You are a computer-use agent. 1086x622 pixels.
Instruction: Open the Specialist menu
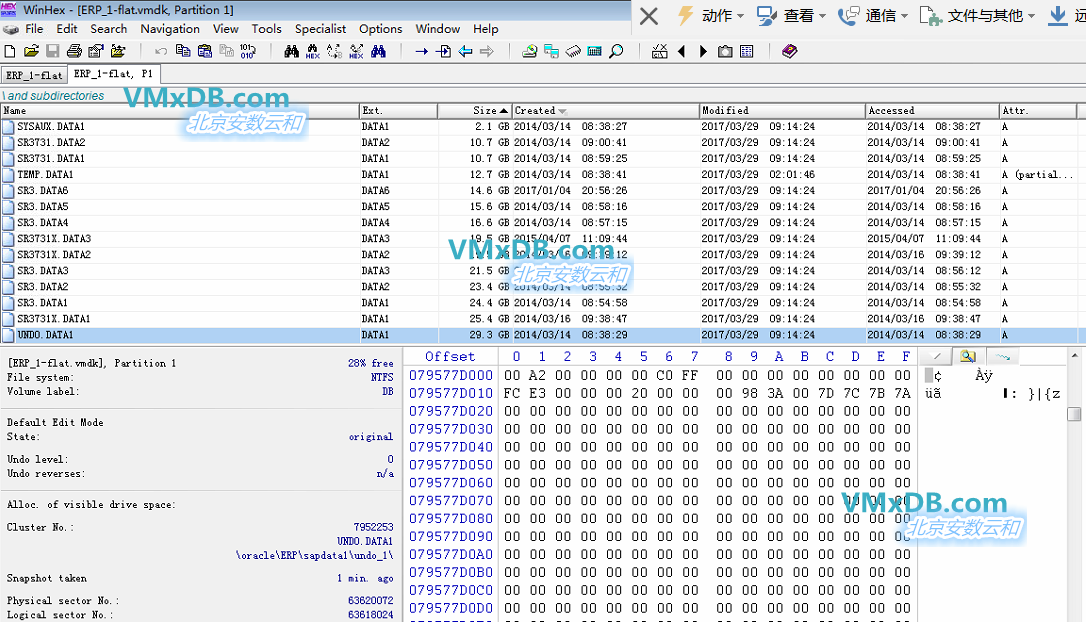tap(320, 29)
